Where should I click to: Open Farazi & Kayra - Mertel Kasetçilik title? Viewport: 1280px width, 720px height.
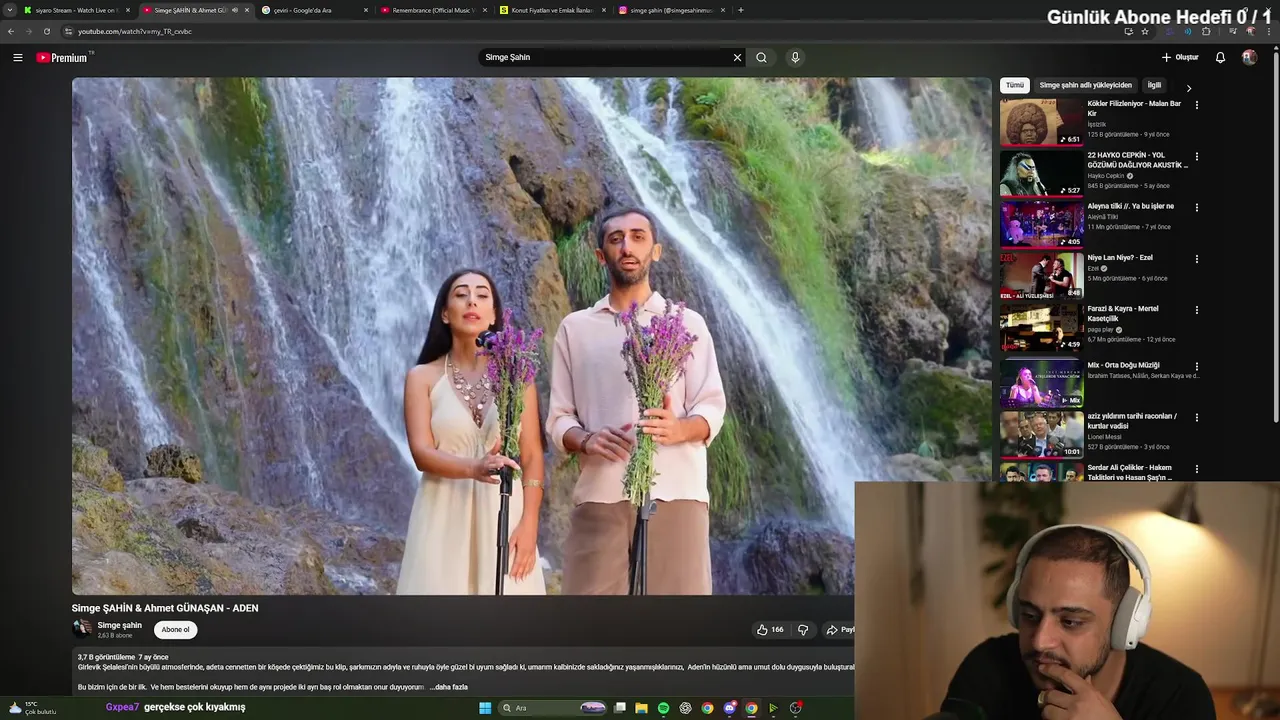[x=1124, y=313]
